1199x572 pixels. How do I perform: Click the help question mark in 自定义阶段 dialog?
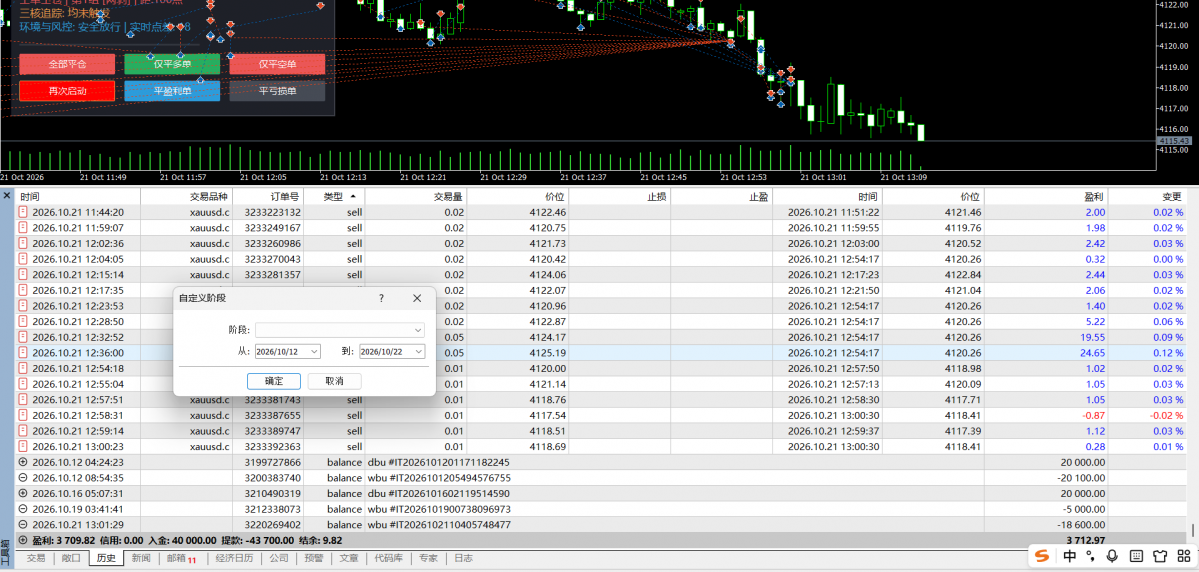(382, 298)
